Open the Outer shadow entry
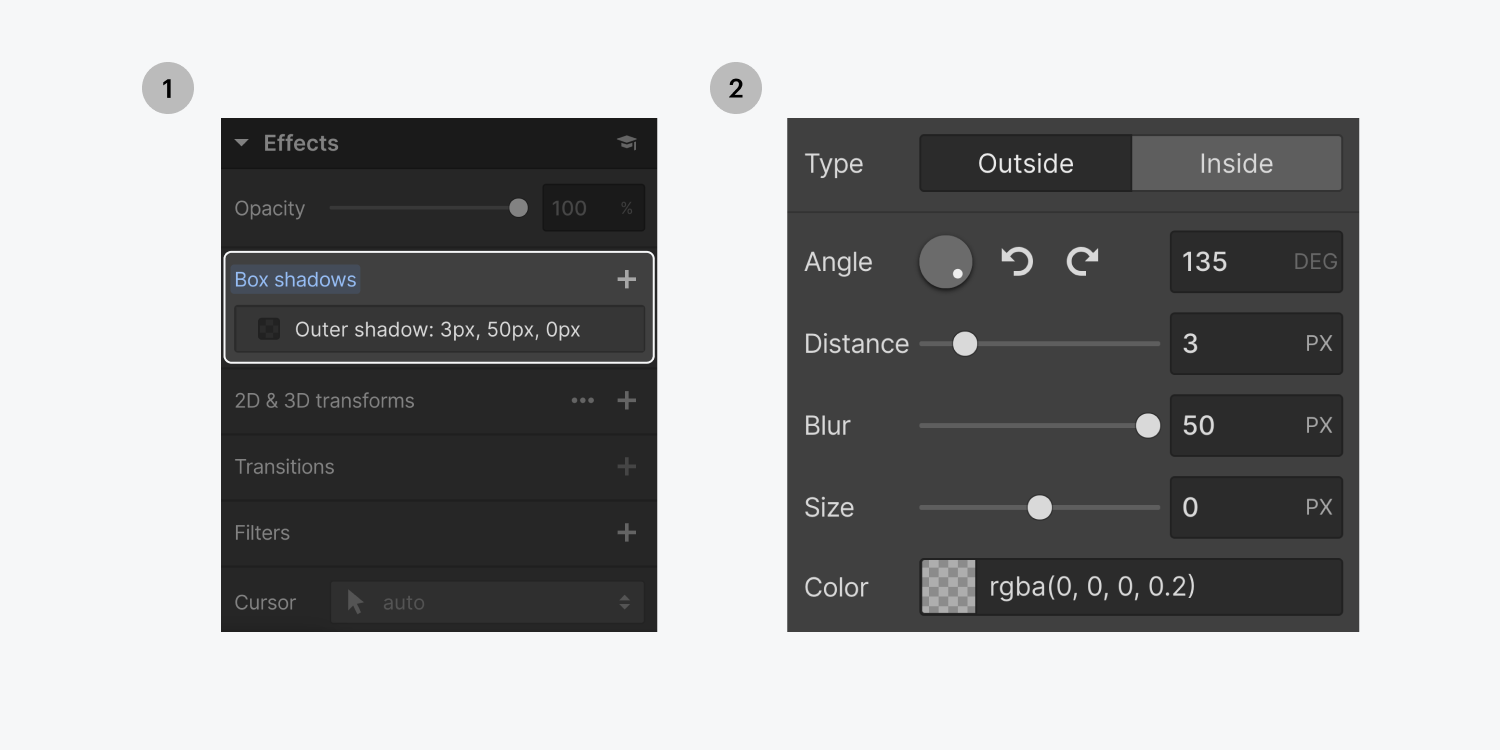 coord(438,330)
